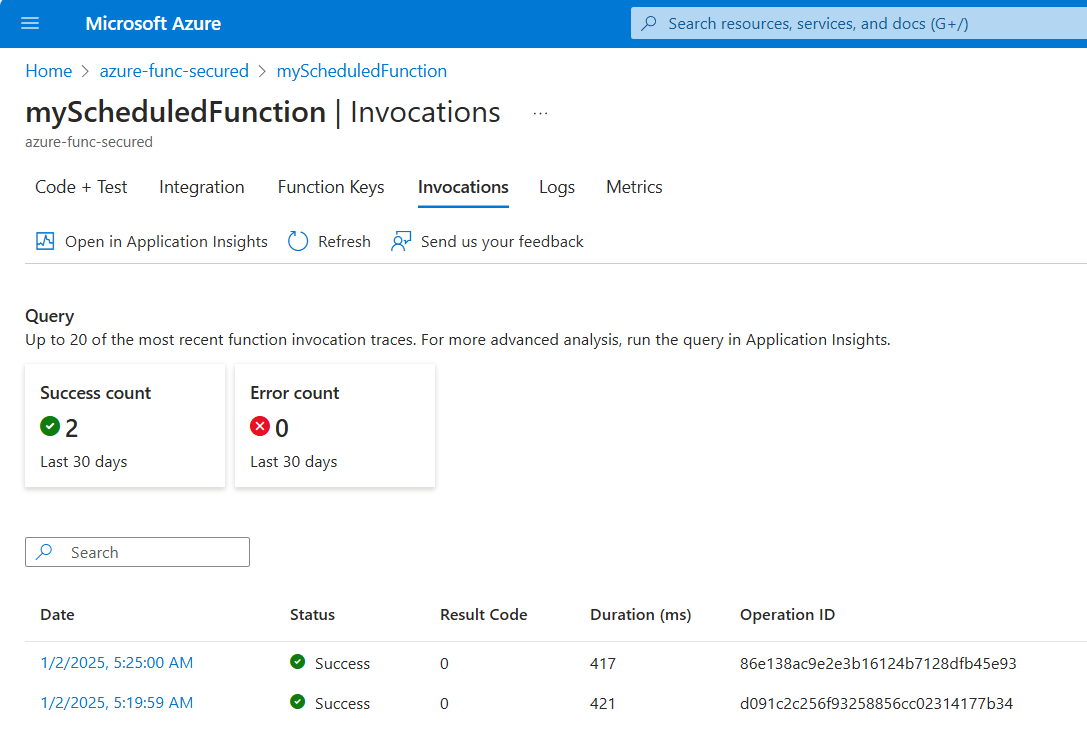Screen dimensions: 1087x750
Task: Click the Application Insights chart icon
Action: [45, 241]
